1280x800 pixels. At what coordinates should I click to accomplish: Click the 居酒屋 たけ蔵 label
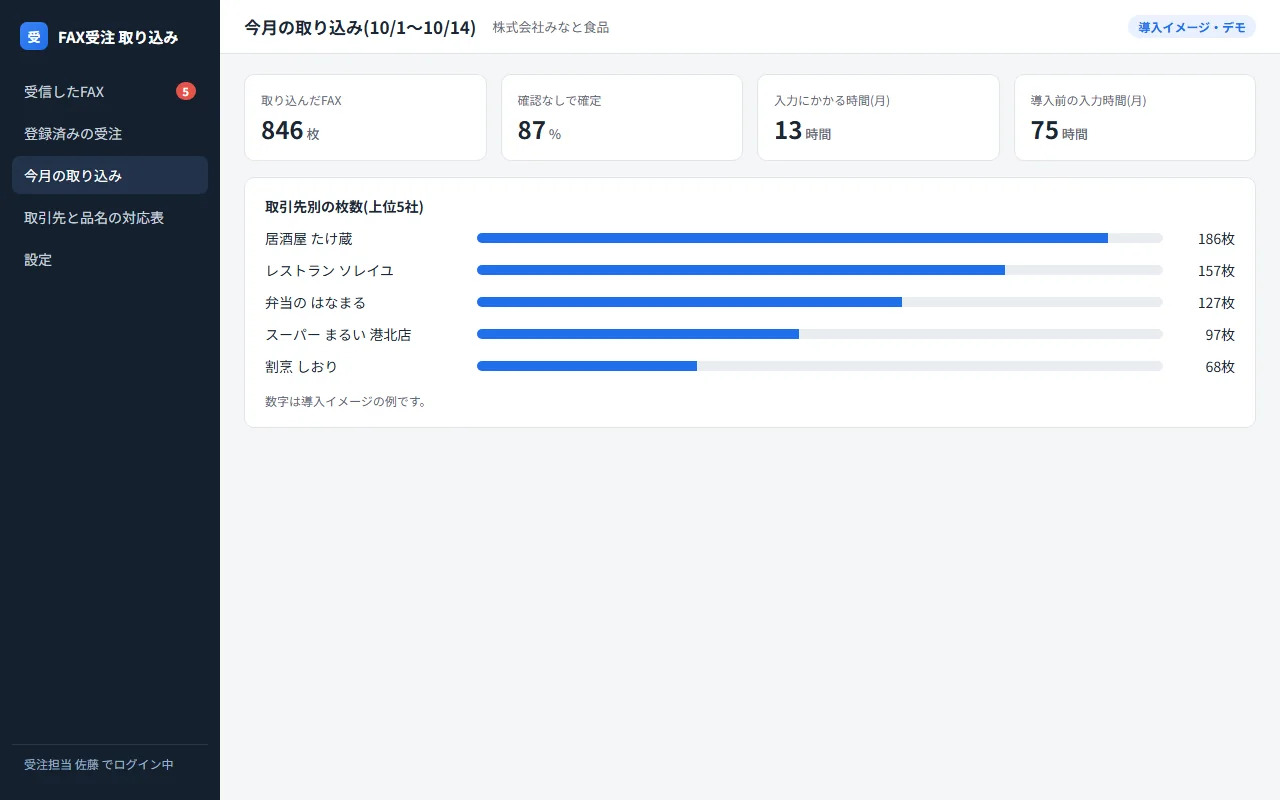[x=309, y=239]
